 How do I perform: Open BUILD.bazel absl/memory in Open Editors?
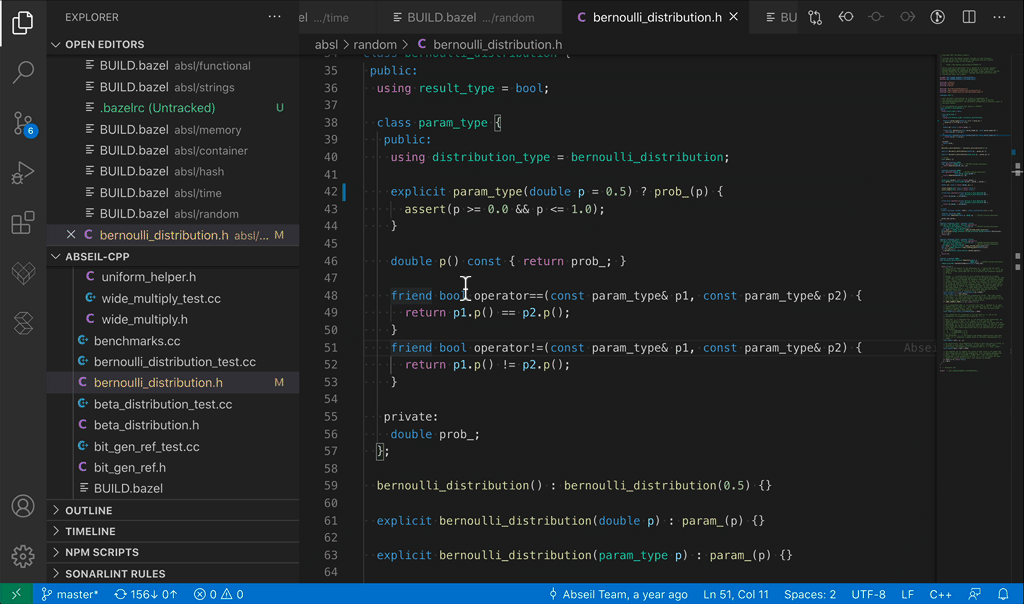173,129
